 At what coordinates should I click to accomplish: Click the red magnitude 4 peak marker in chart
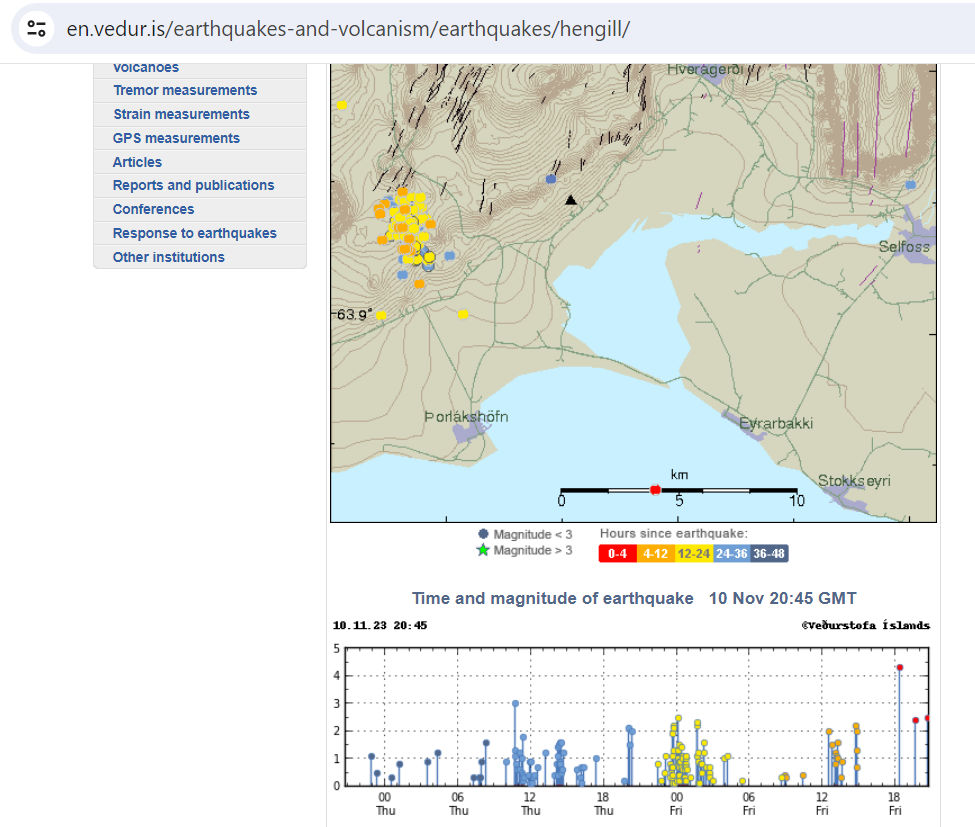point(899,667)
